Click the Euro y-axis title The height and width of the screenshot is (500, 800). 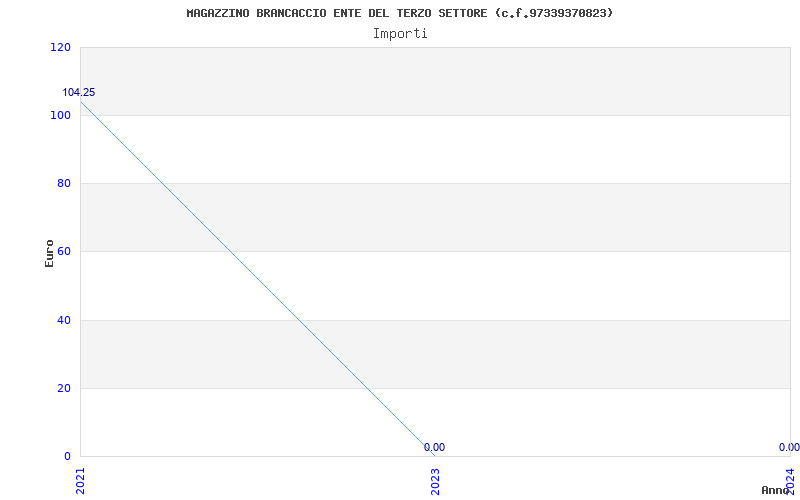pyautogui.click(x=49, y=254)
